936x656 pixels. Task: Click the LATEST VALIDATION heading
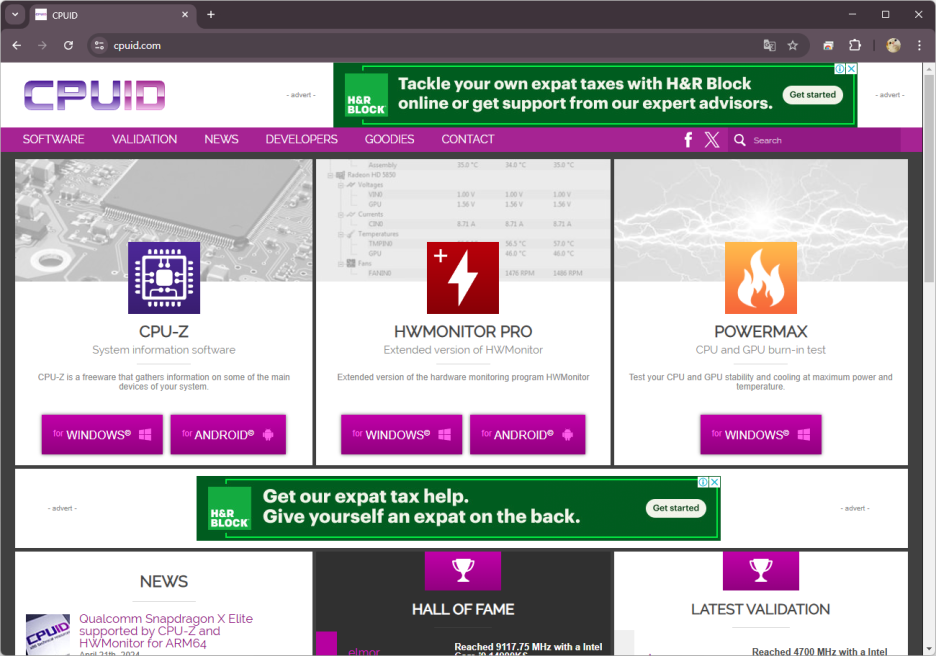[x=760, y=609]
